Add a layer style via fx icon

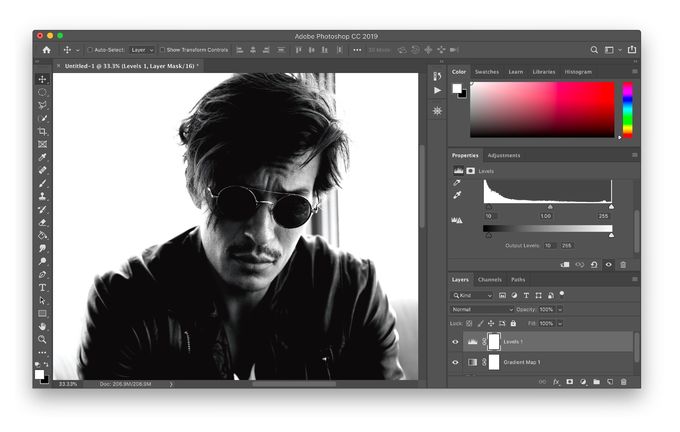tap(556, 382)
